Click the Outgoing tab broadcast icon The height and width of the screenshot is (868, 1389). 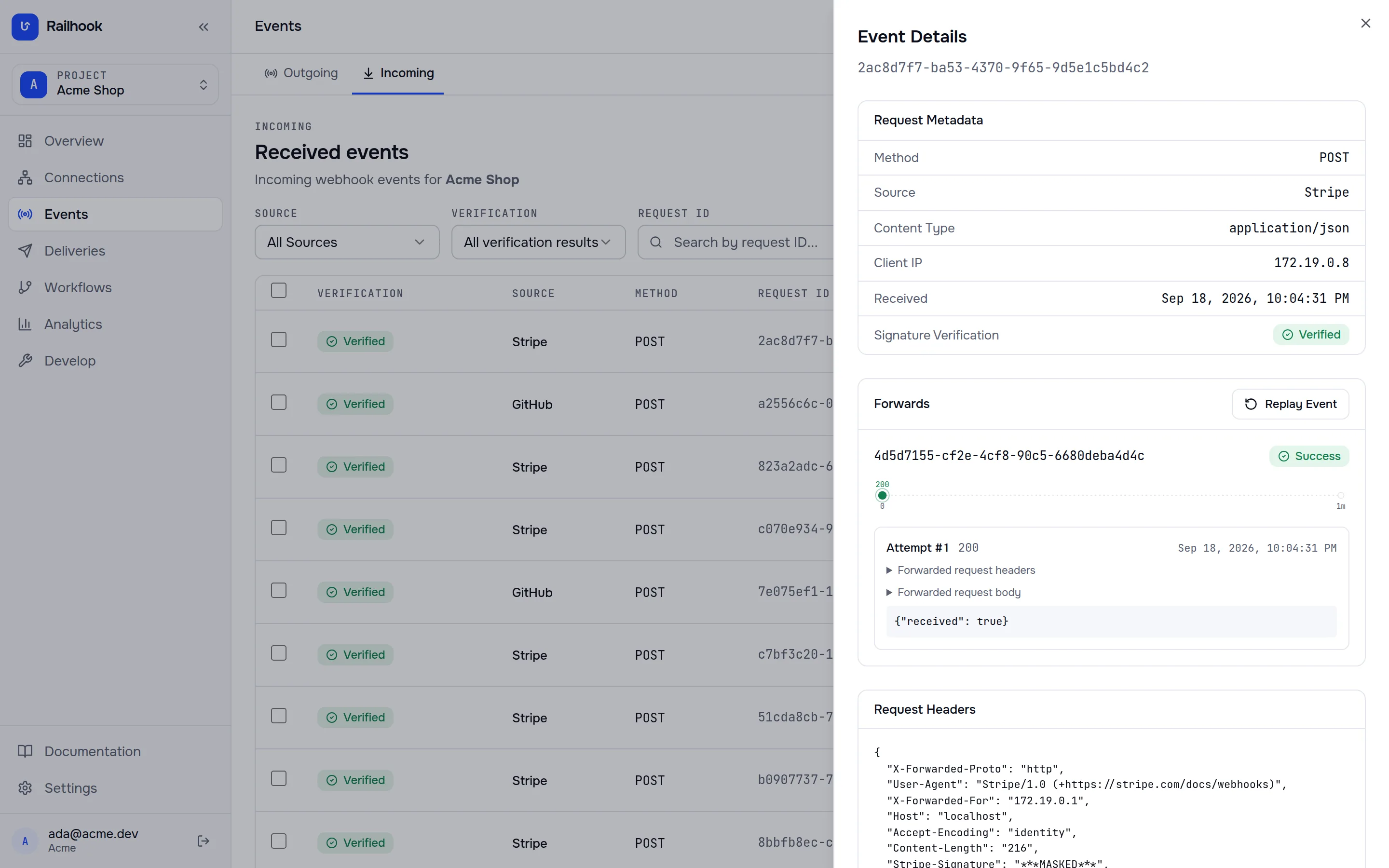pos(271,73)
